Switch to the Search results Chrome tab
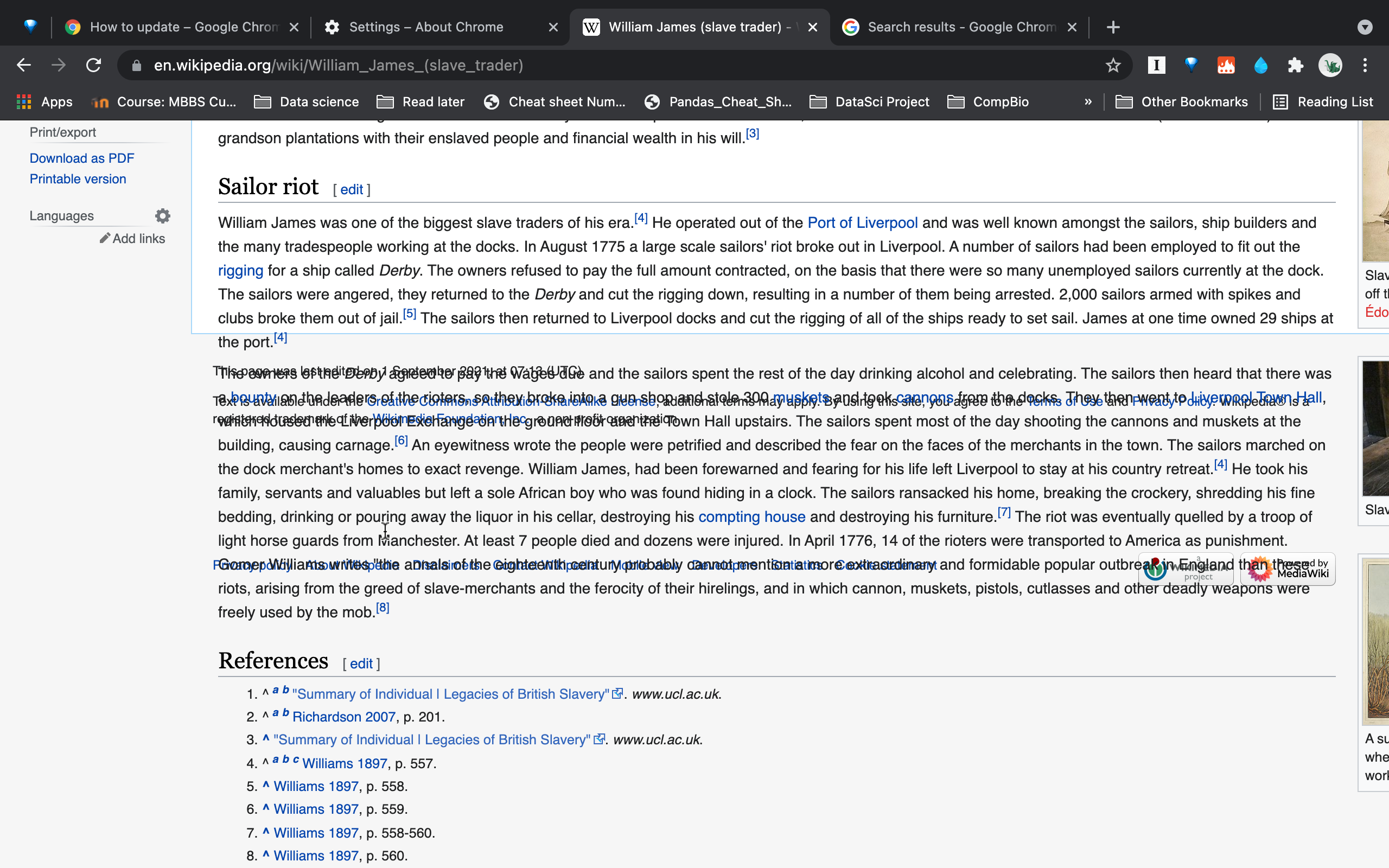The width and height of the screenshot is (1389, 868). pos(957,27)
